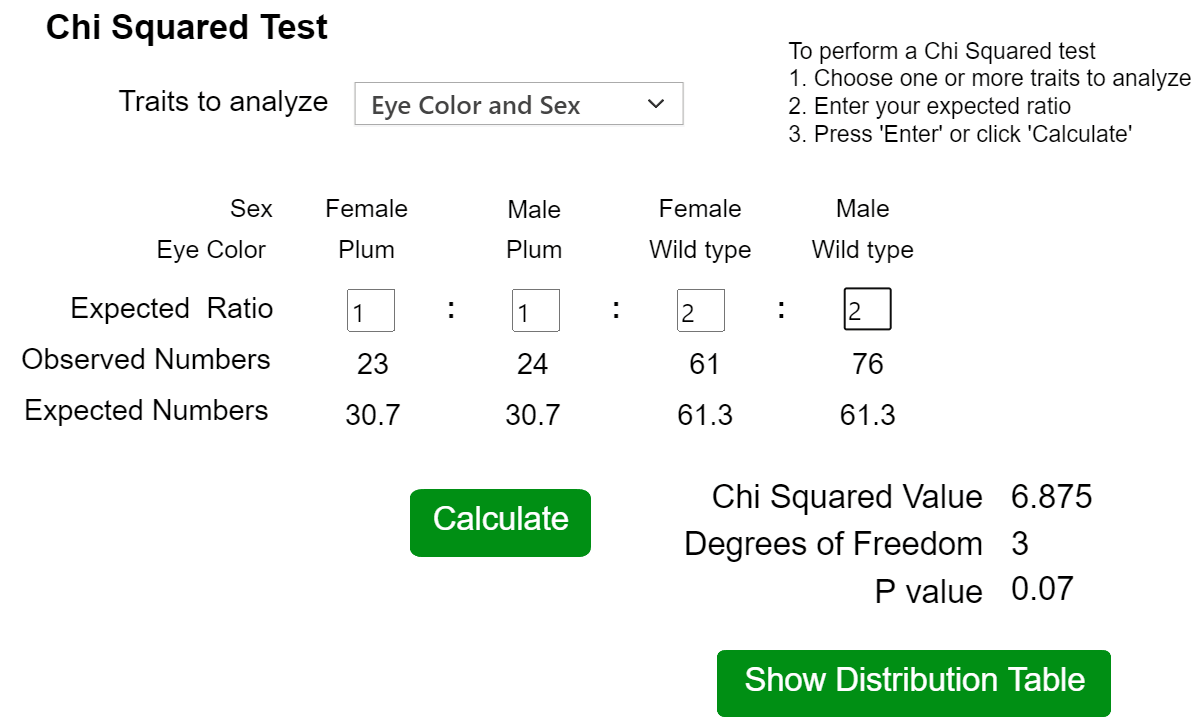1194x723 pixels.
Task: Click the Degrees of Freedom value 3
Action: tap(1020, 544)
